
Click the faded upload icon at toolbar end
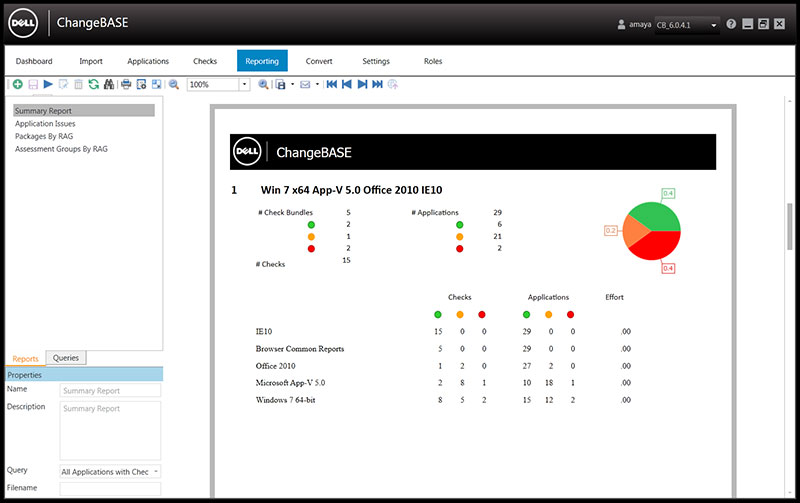click(x=393, y=84)
